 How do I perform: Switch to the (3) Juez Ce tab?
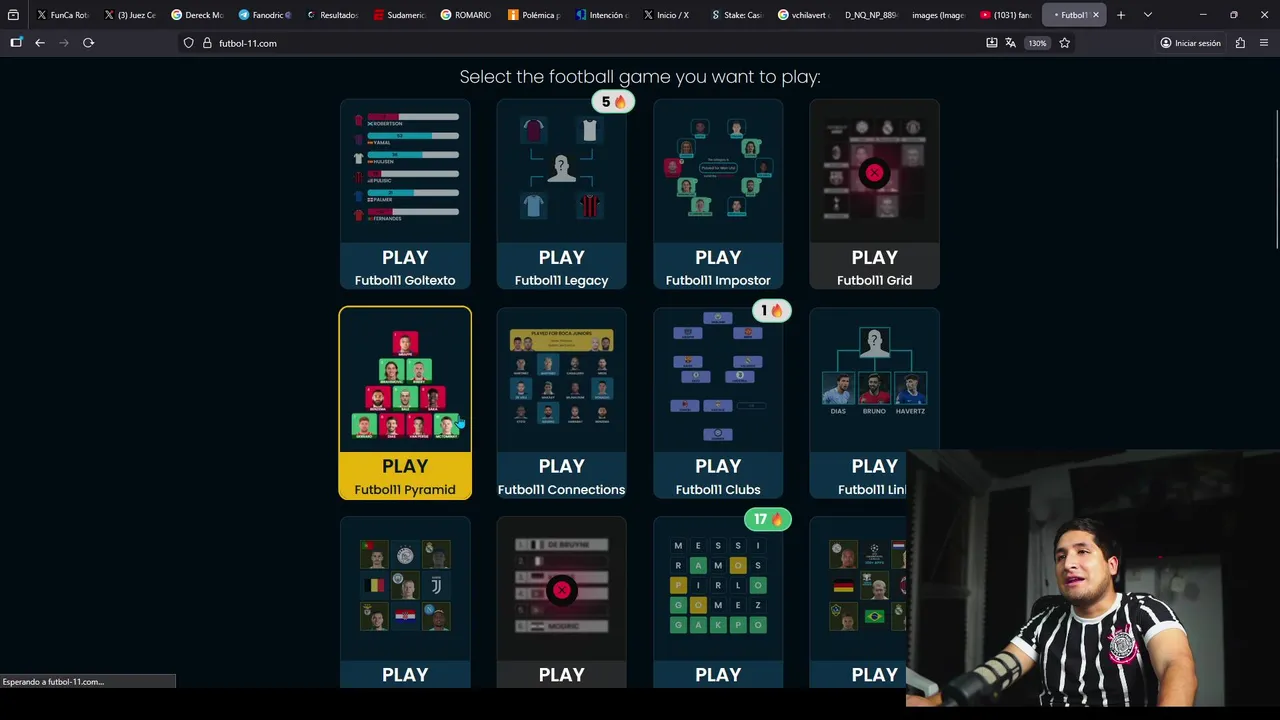tap(129, 15)
